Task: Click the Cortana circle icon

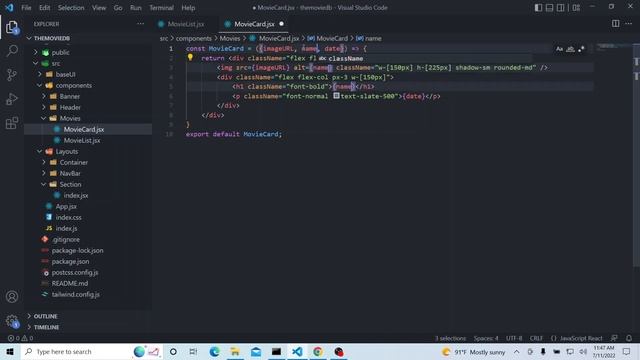Action: 173,351
